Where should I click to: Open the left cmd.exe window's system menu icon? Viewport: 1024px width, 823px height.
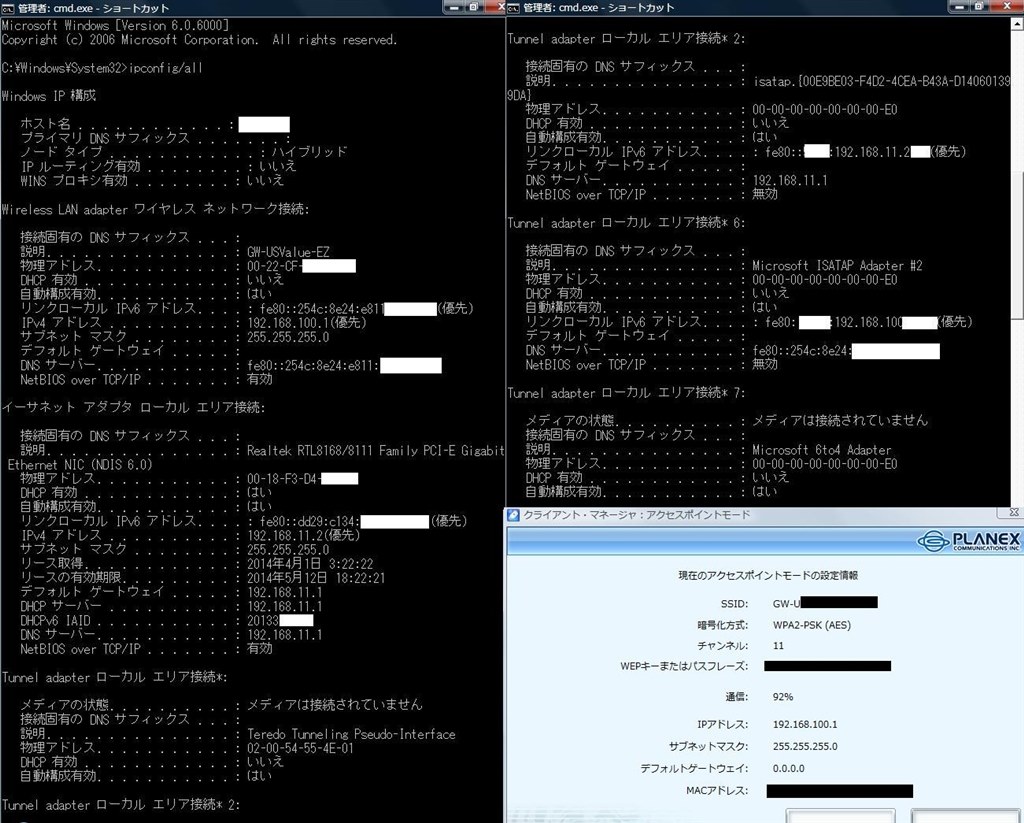pos(8,8)
